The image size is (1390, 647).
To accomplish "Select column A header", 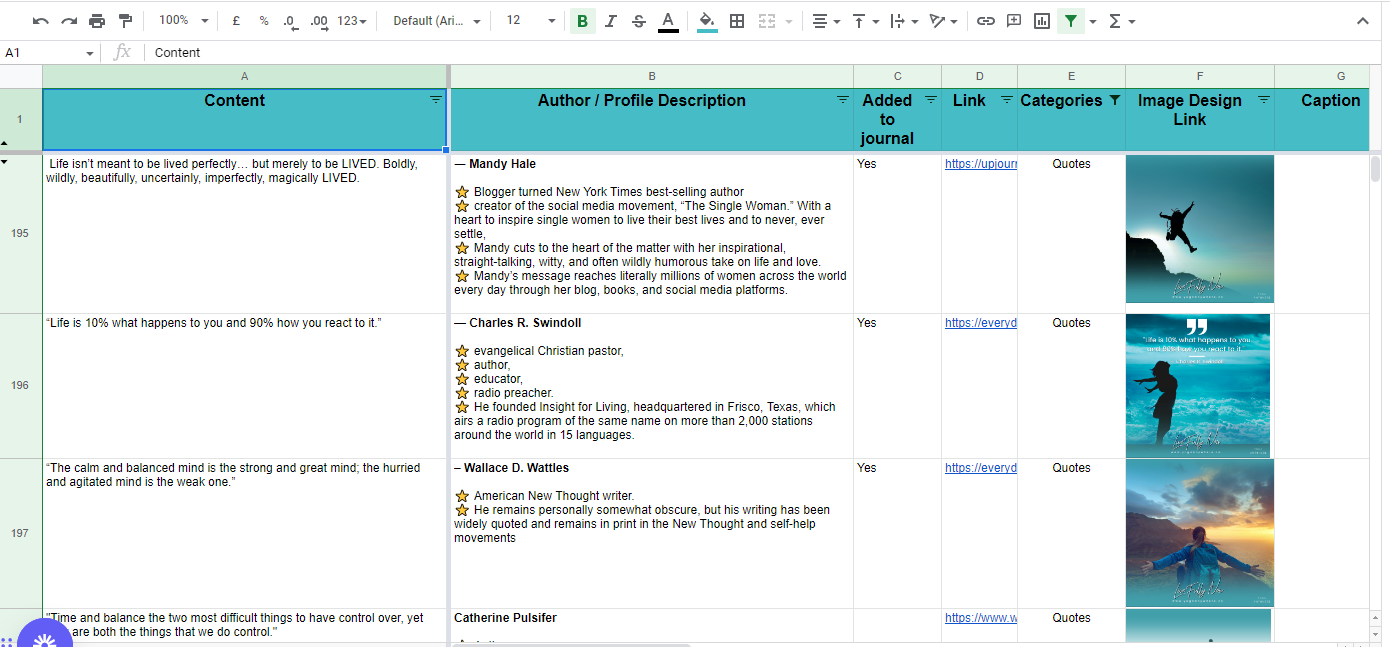I will coord(245,76).
